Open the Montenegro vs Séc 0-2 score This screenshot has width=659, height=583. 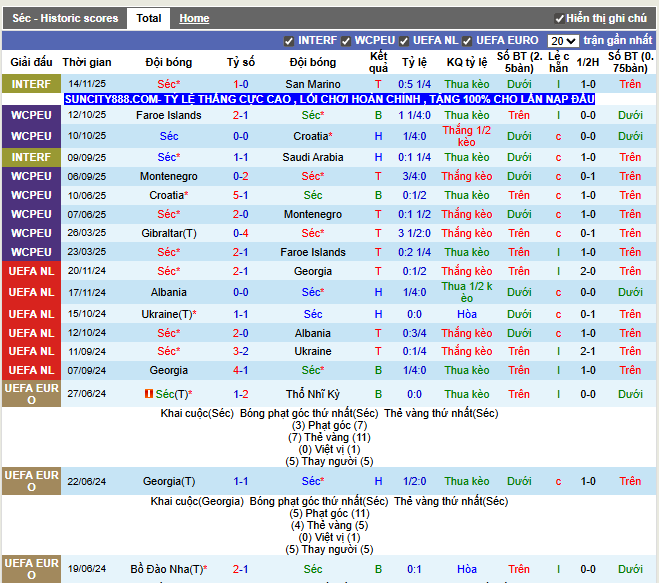point(241,177)
